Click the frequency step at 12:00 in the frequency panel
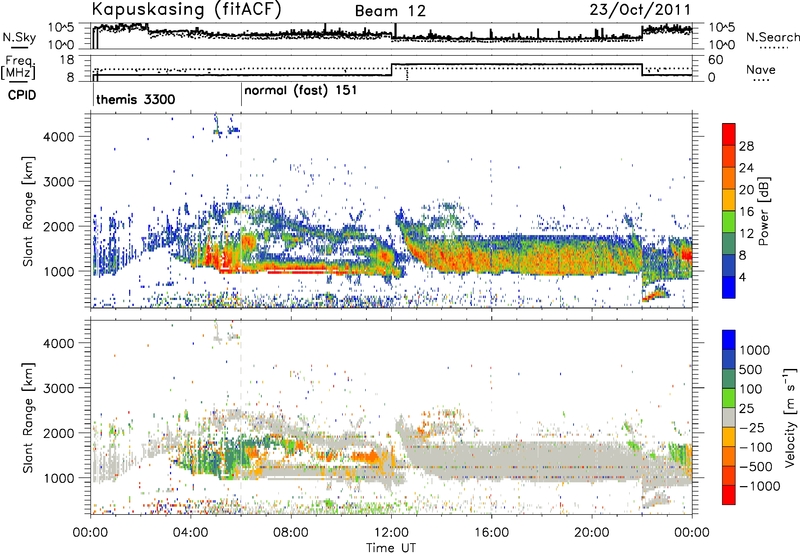Screen dimensions: 800x554 tap(391, 70)
